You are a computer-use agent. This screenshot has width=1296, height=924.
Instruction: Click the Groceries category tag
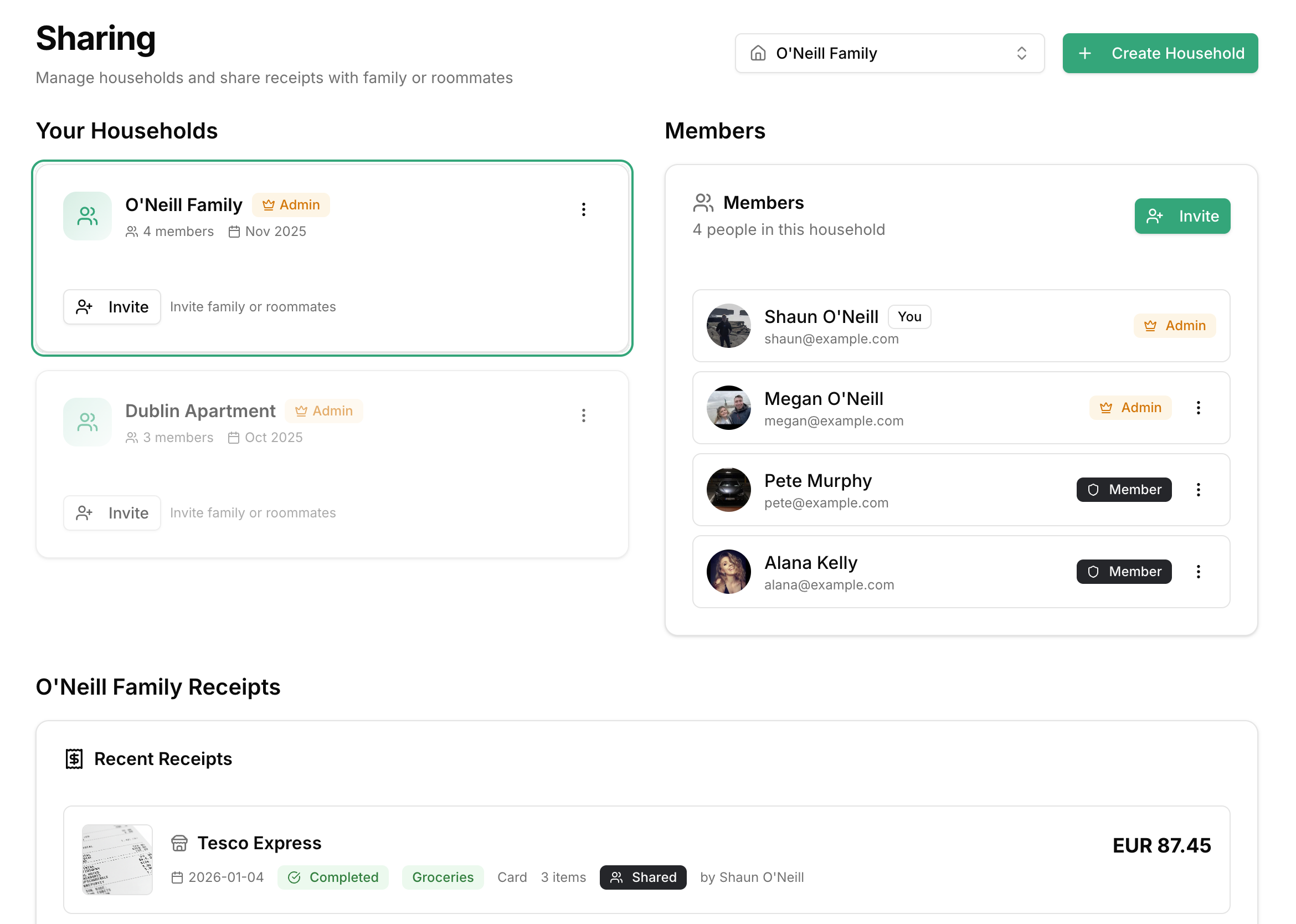pos(443,877)
